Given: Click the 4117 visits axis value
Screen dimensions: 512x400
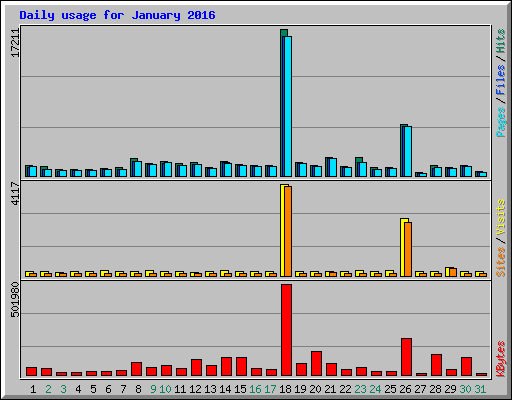Looking at the screenshot, I should [16, 193].
